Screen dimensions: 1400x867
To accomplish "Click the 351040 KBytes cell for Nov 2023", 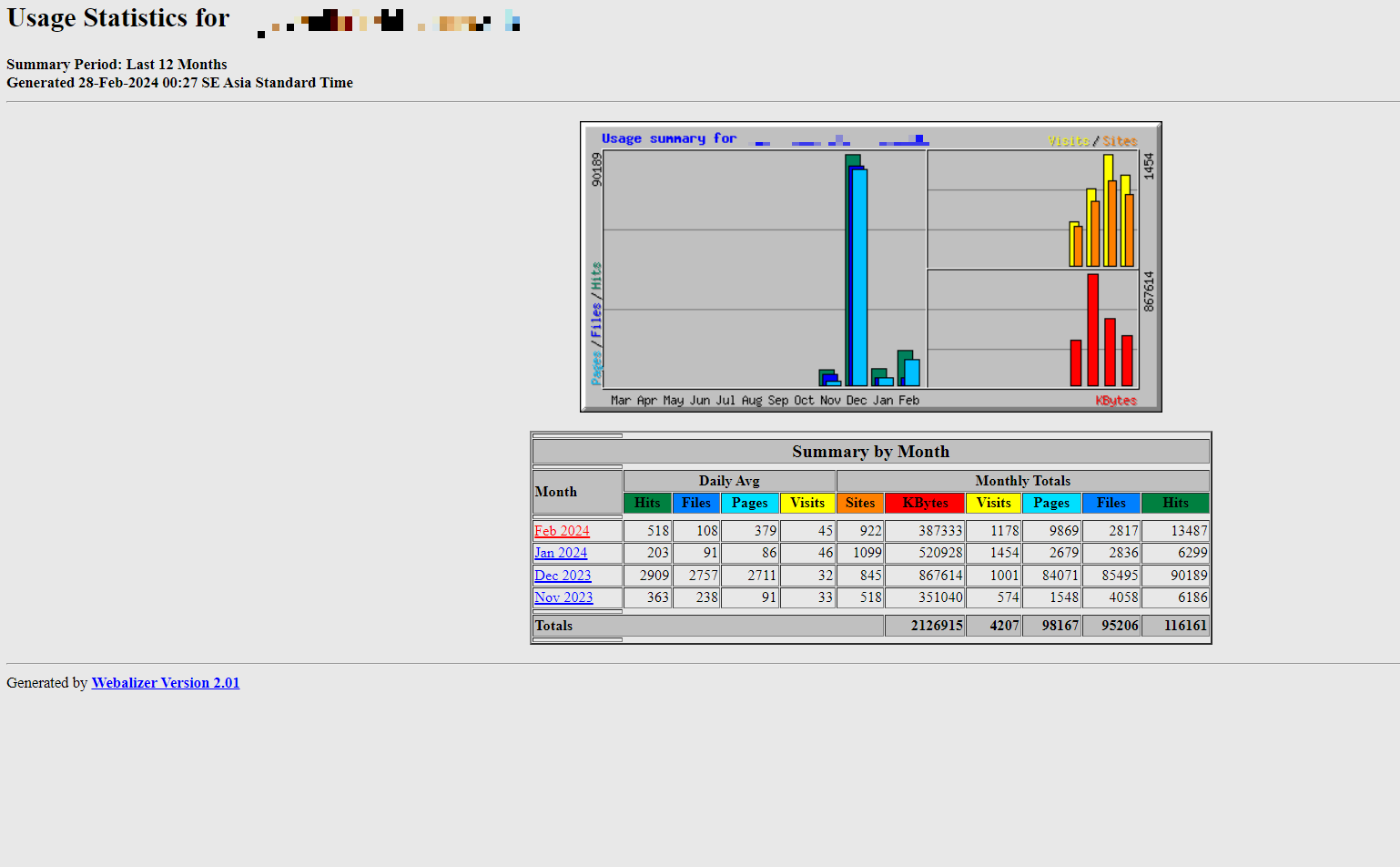I will (x=925, y=597).
